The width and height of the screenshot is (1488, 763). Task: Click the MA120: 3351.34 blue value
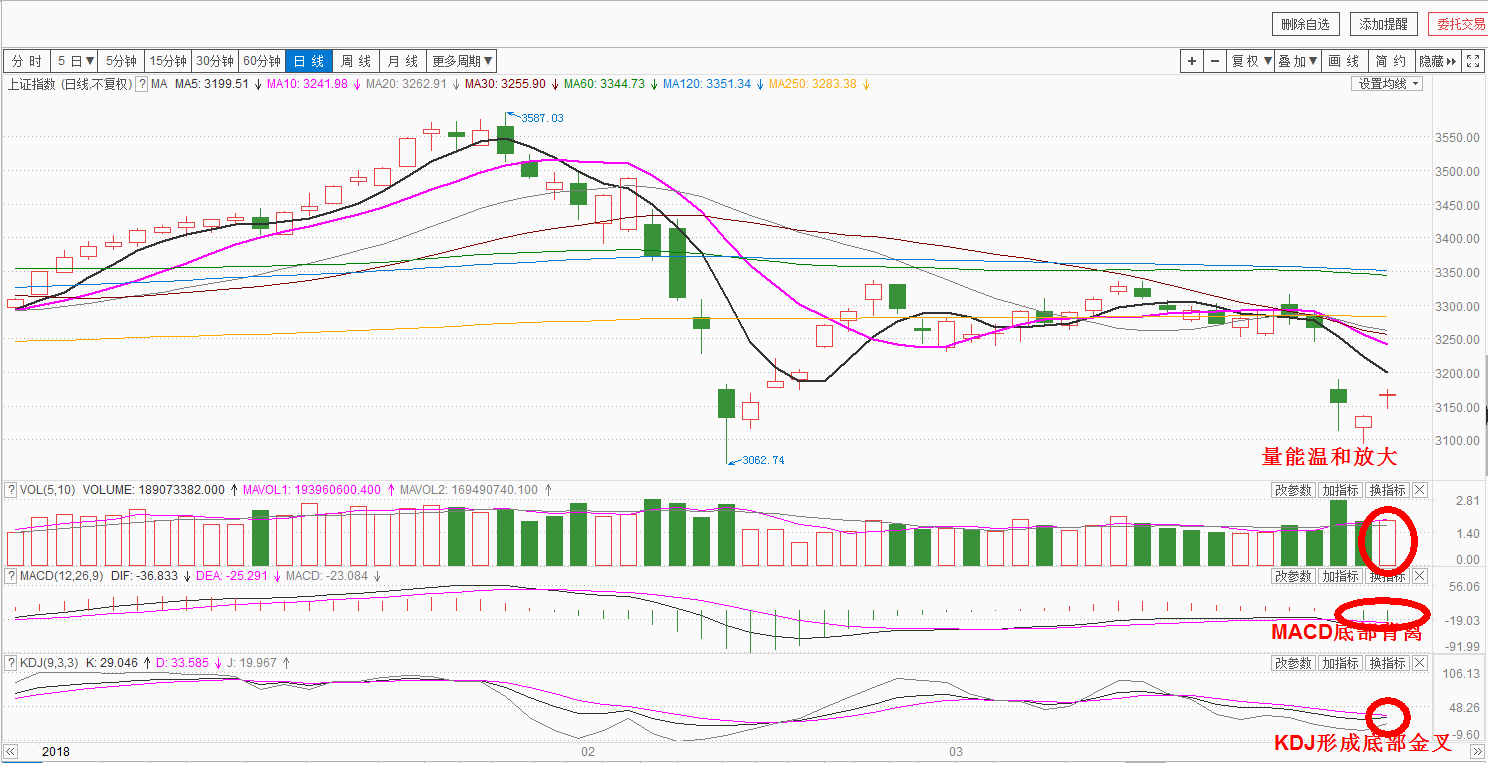706,84
